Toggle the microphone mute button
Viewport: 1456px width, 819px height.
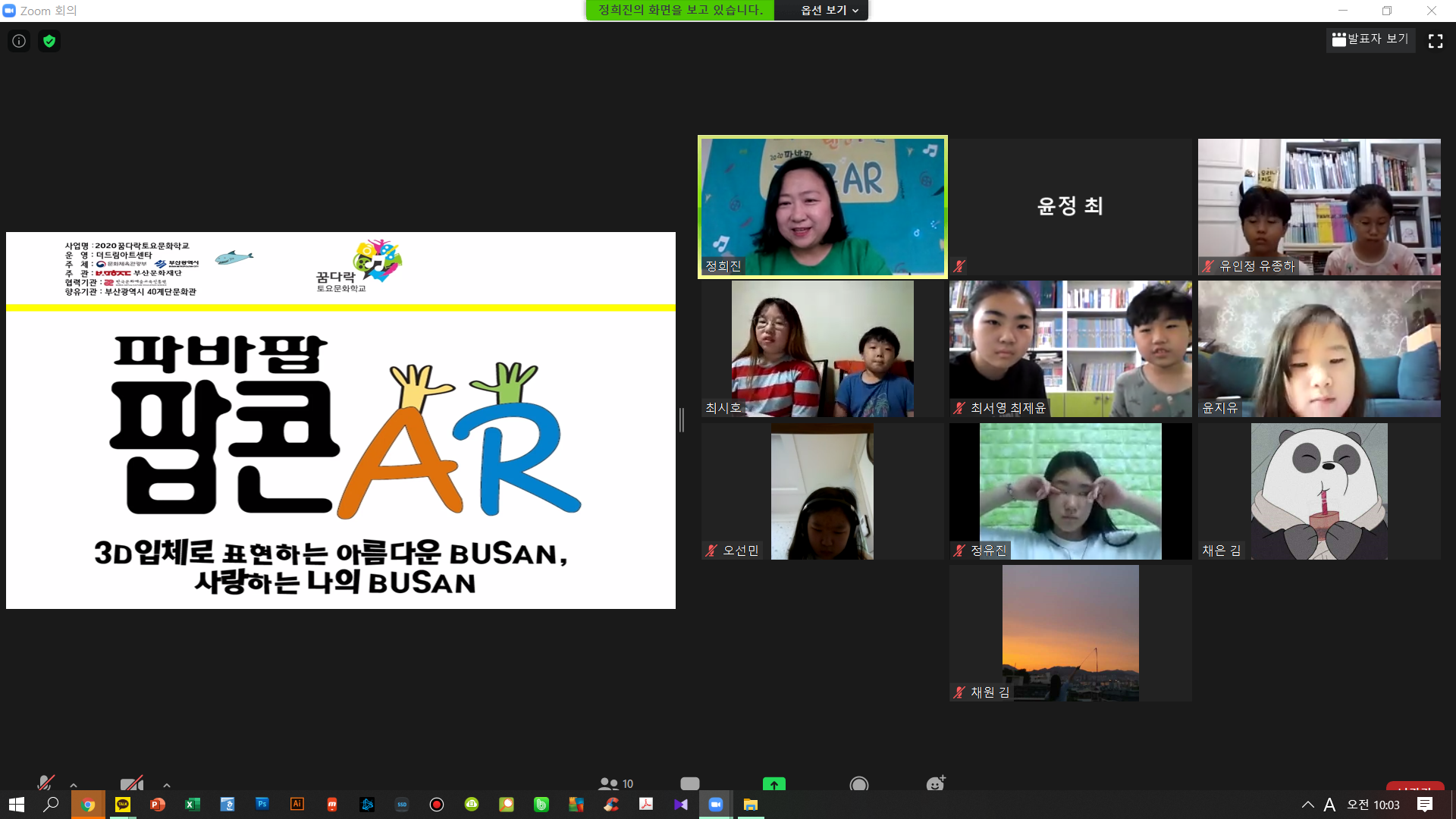click(46, 783)
